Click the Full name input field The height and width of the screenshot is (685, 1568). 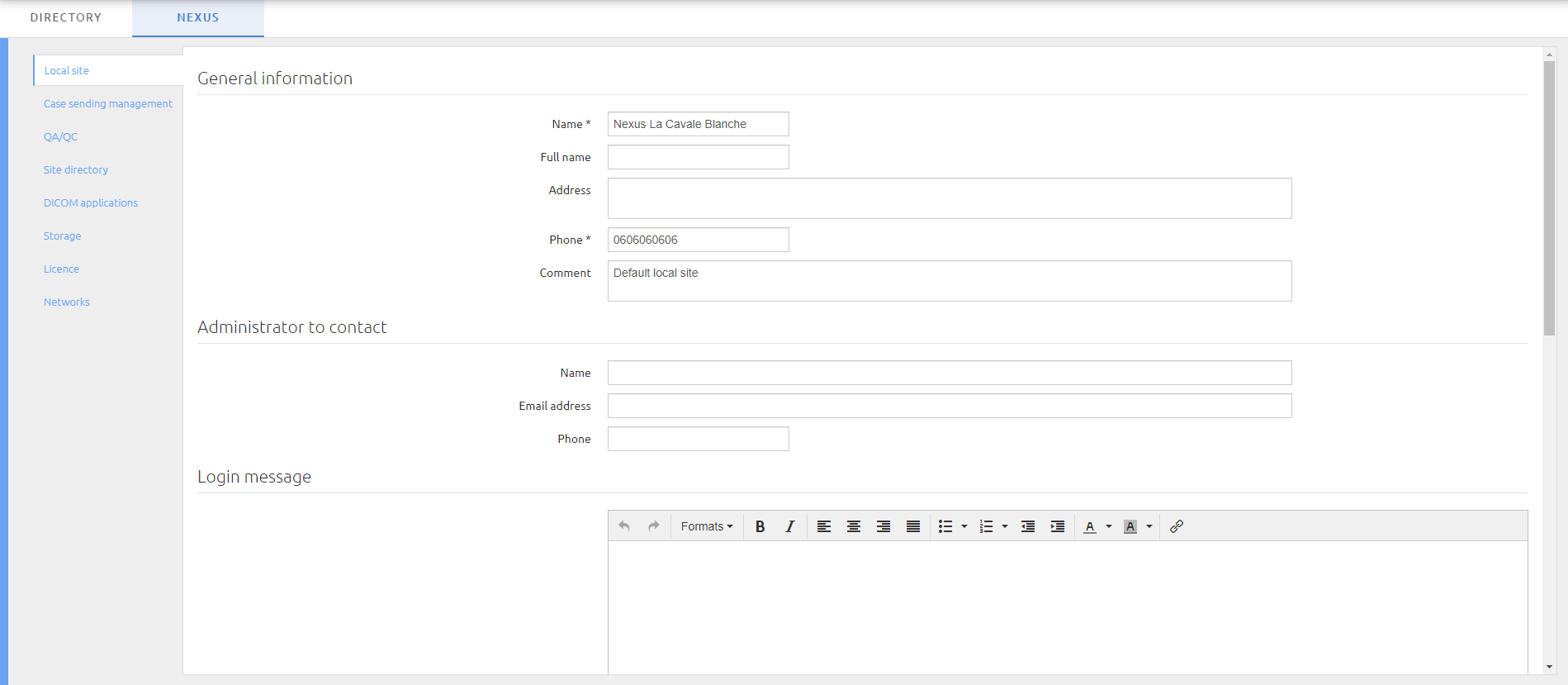click(699, 157)
